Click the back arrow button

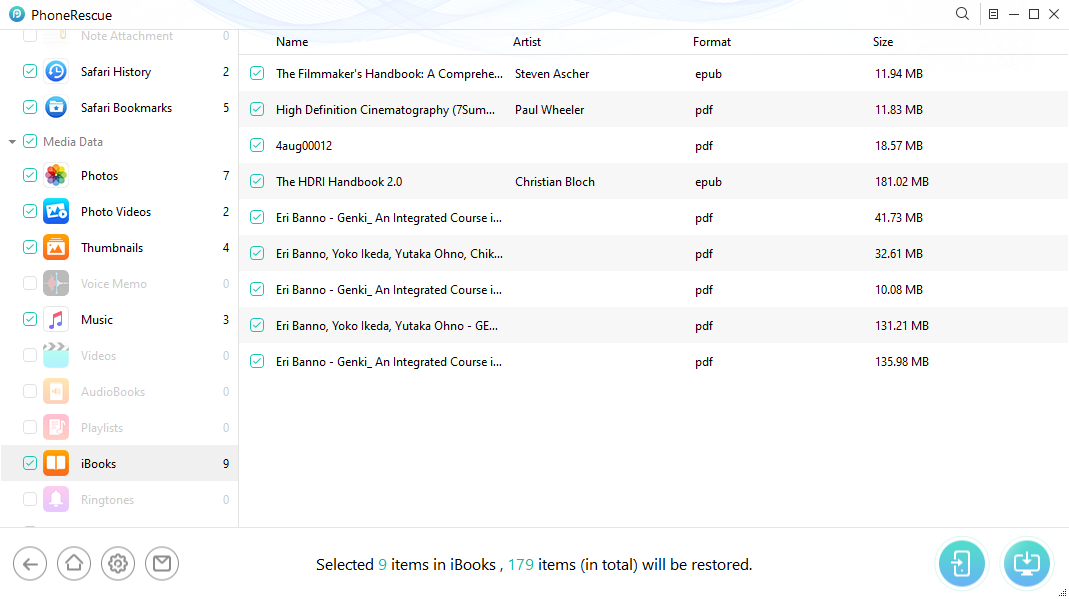30,564
